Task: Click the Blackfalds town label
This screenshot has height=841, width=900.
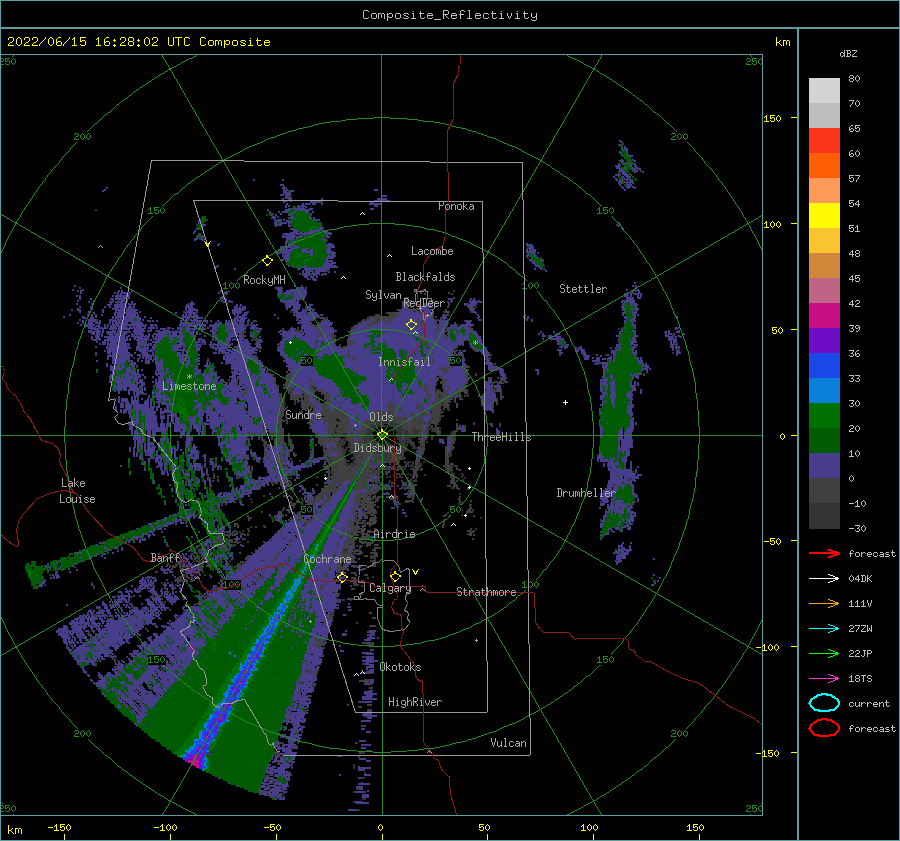Action: pos(425,277)
